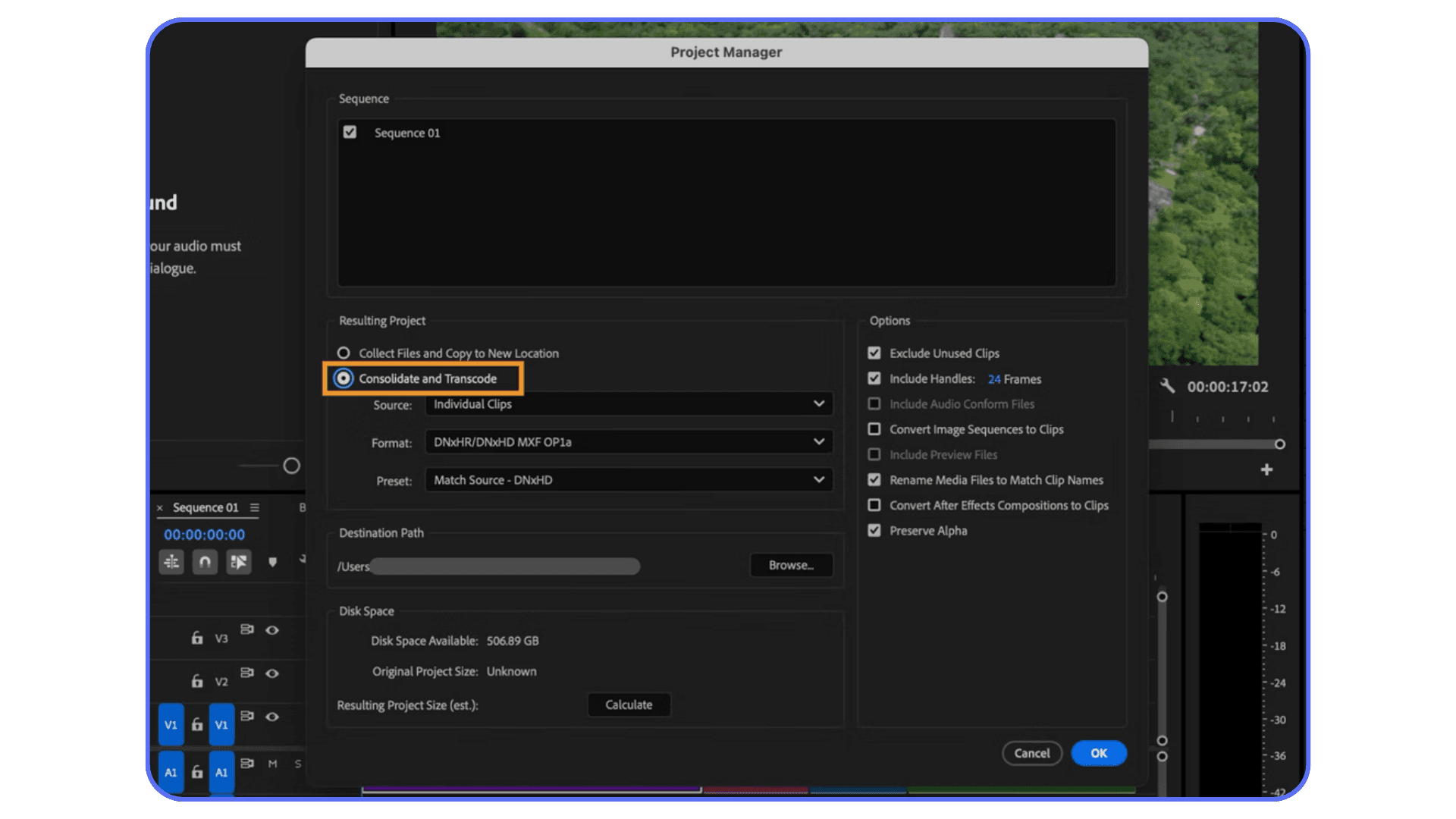The width and height of the screenshot is (1456, 819).
Task: Open the Format dropdown for DNxHR/DNxHD
Action: [x=627, y=442]
